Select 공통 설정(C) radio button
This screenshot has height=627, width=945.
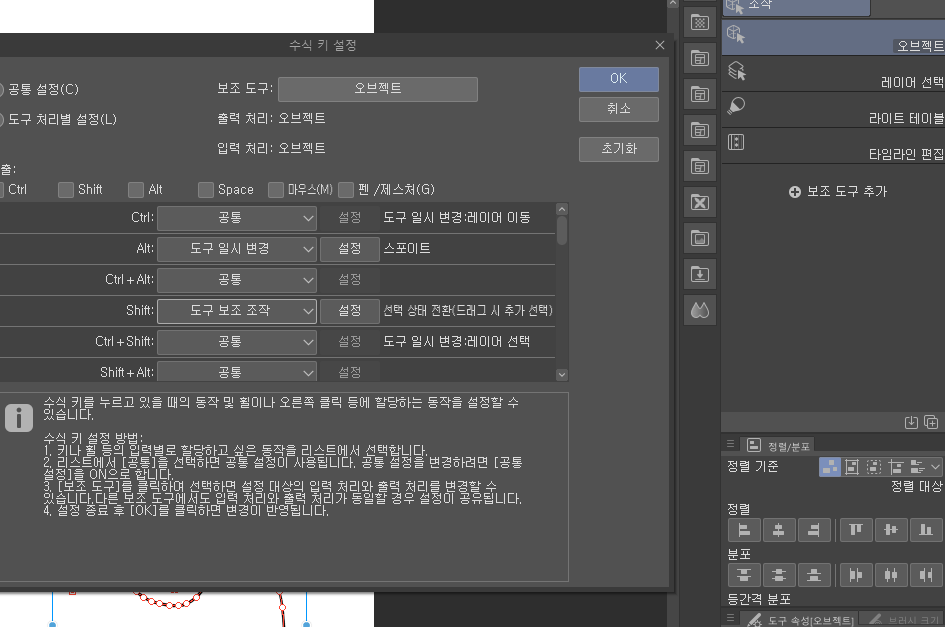pos(1,90)
